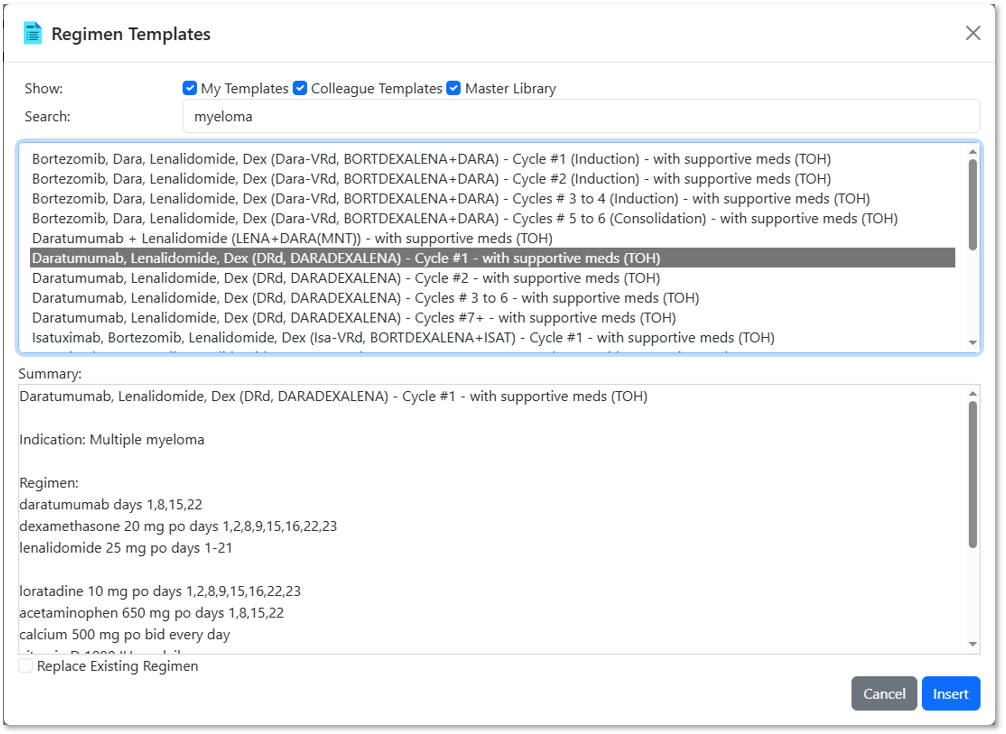The image size is (1006, 734).
Task: Click 'loratadine 10 mg po' summary line
Action: pos(160,591)
